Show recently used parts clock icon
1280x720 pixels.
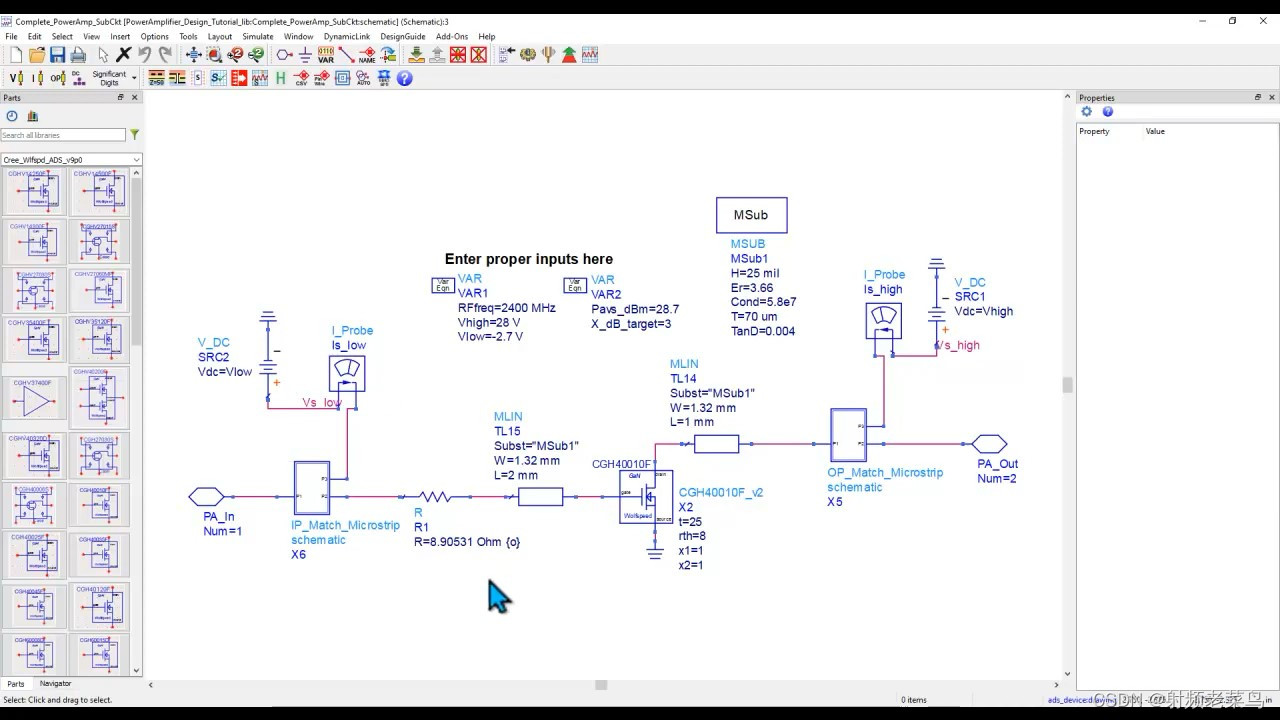click(12, 116)
